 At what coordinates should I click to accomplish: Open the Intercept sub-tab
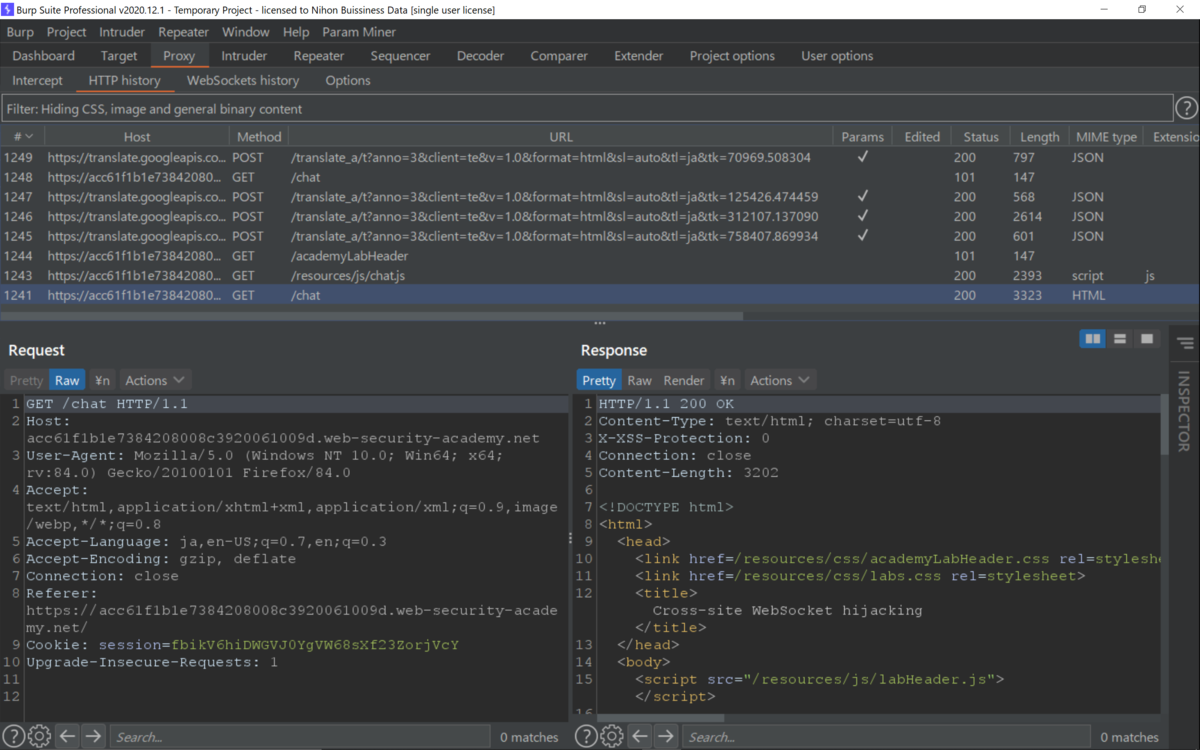tap(37, 80)
